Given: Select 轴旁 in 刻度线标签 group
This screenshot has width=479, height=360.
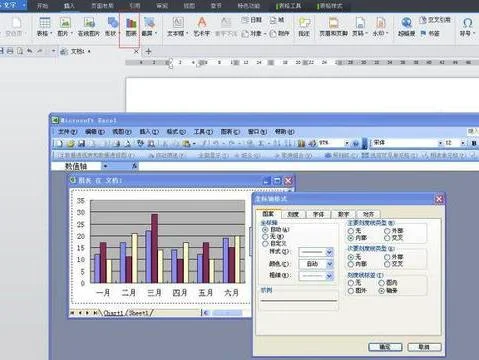Looking at the screenshot, I should [382, 291].
